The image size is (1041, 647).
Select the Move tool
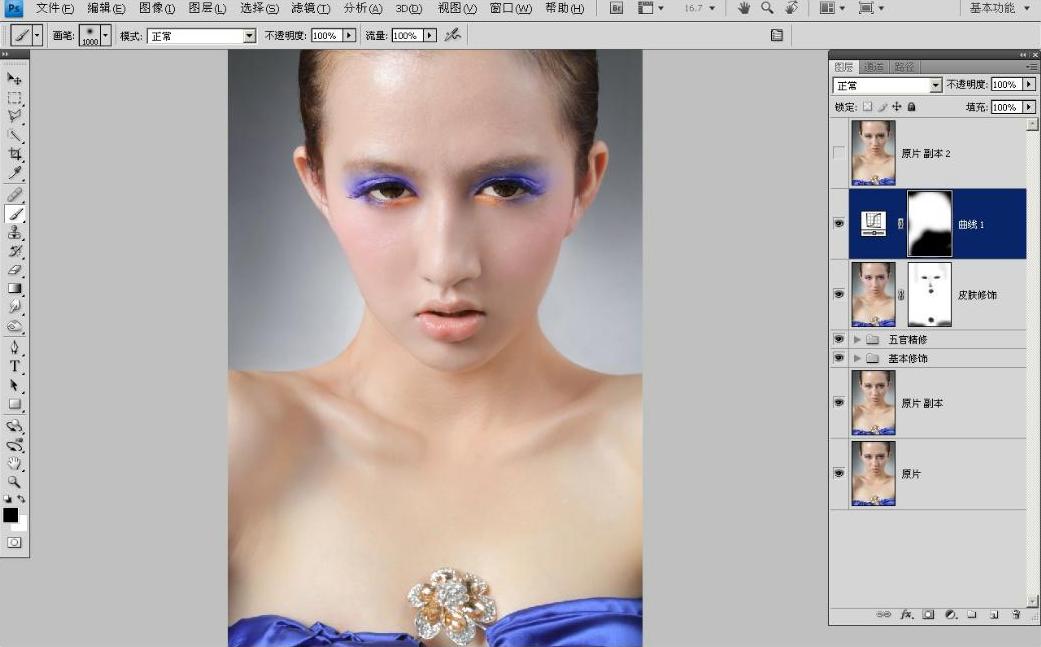click(x=14, y=78)
